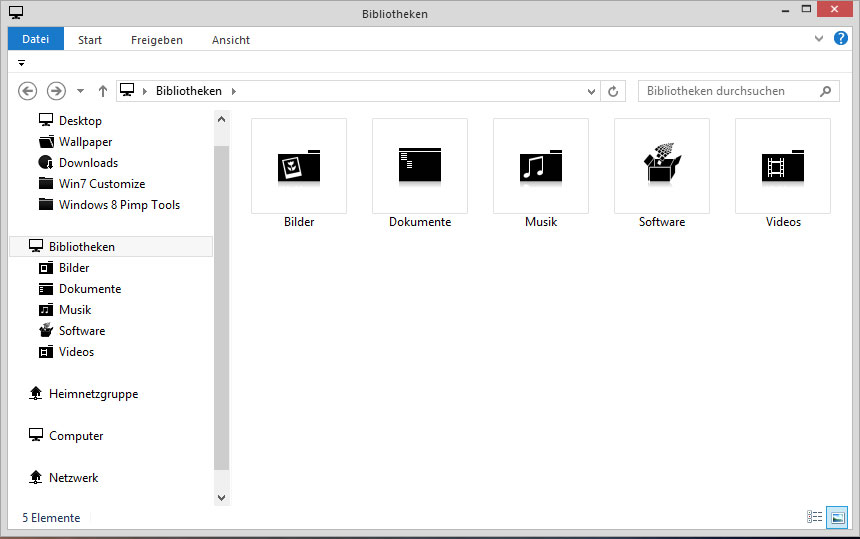The width and height of the screenshot is (860, 539).
Task: Refresh the Bibliotheken view
Action: point(613,91)
